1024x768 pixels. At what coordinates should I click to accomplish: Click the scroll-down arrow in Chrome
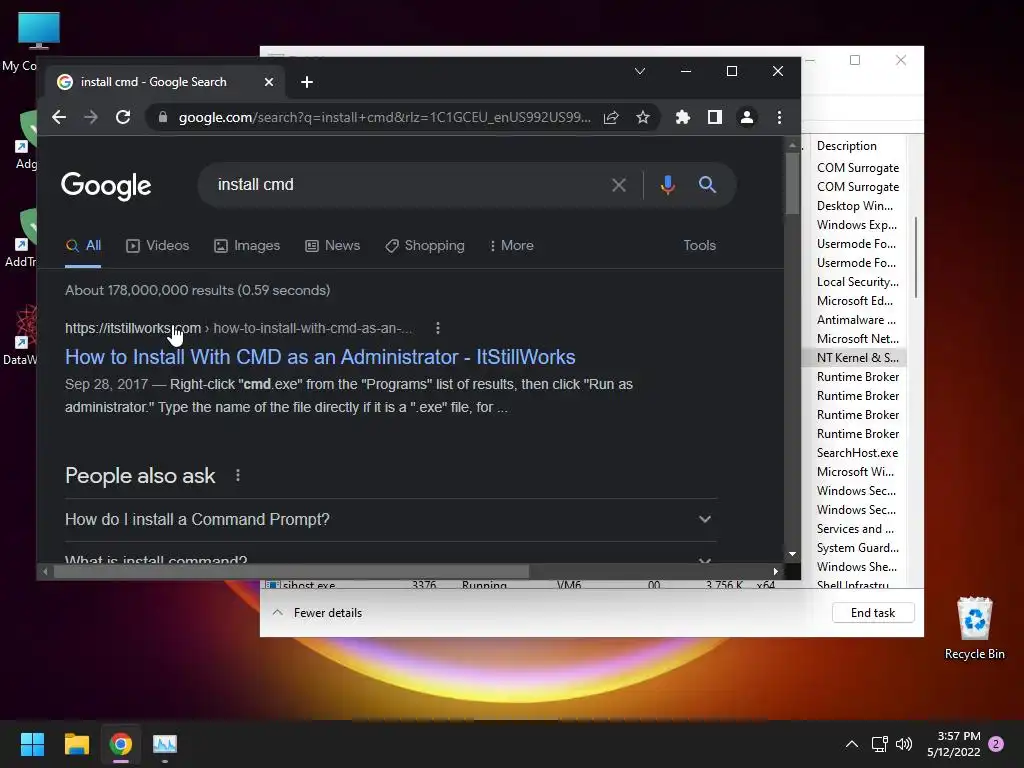tap(792, 554)
